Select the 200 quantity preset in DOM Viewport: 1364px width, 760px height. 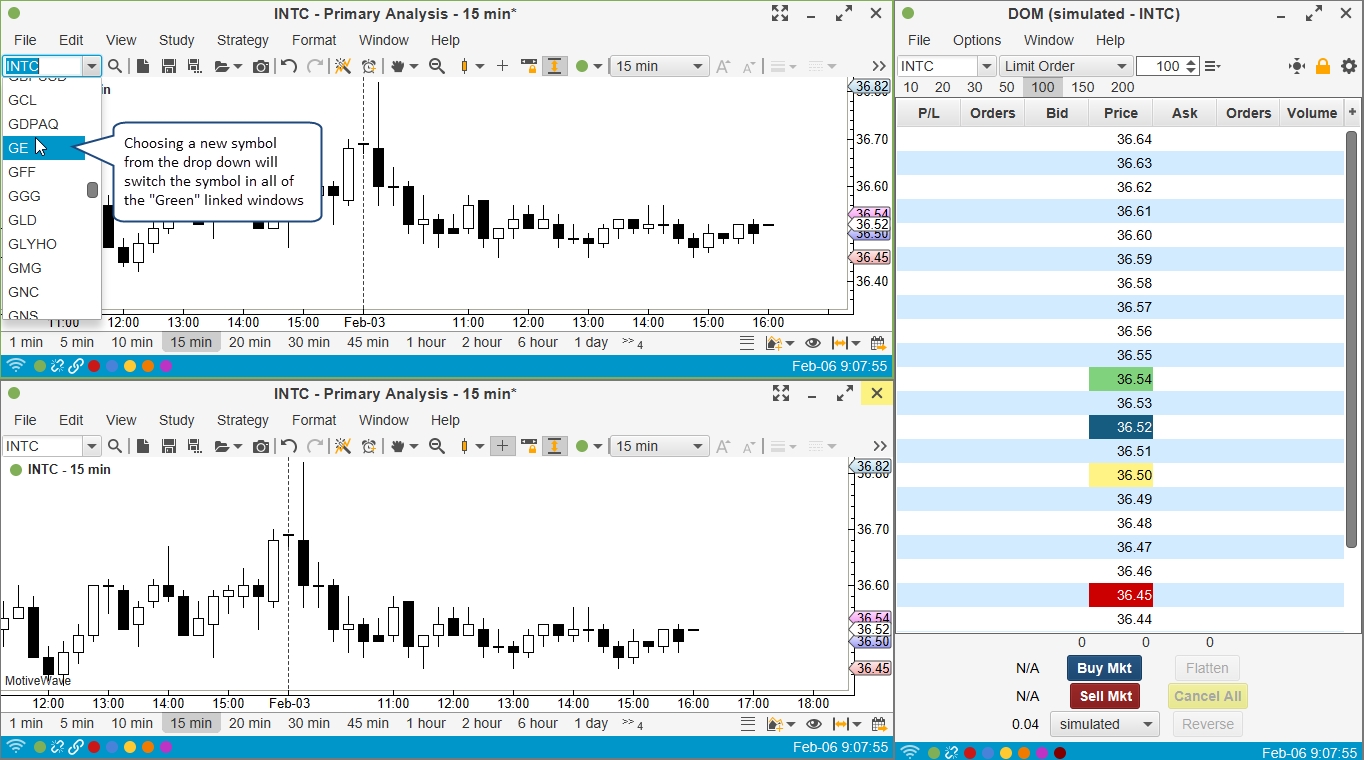click(x=1122, y=87)
